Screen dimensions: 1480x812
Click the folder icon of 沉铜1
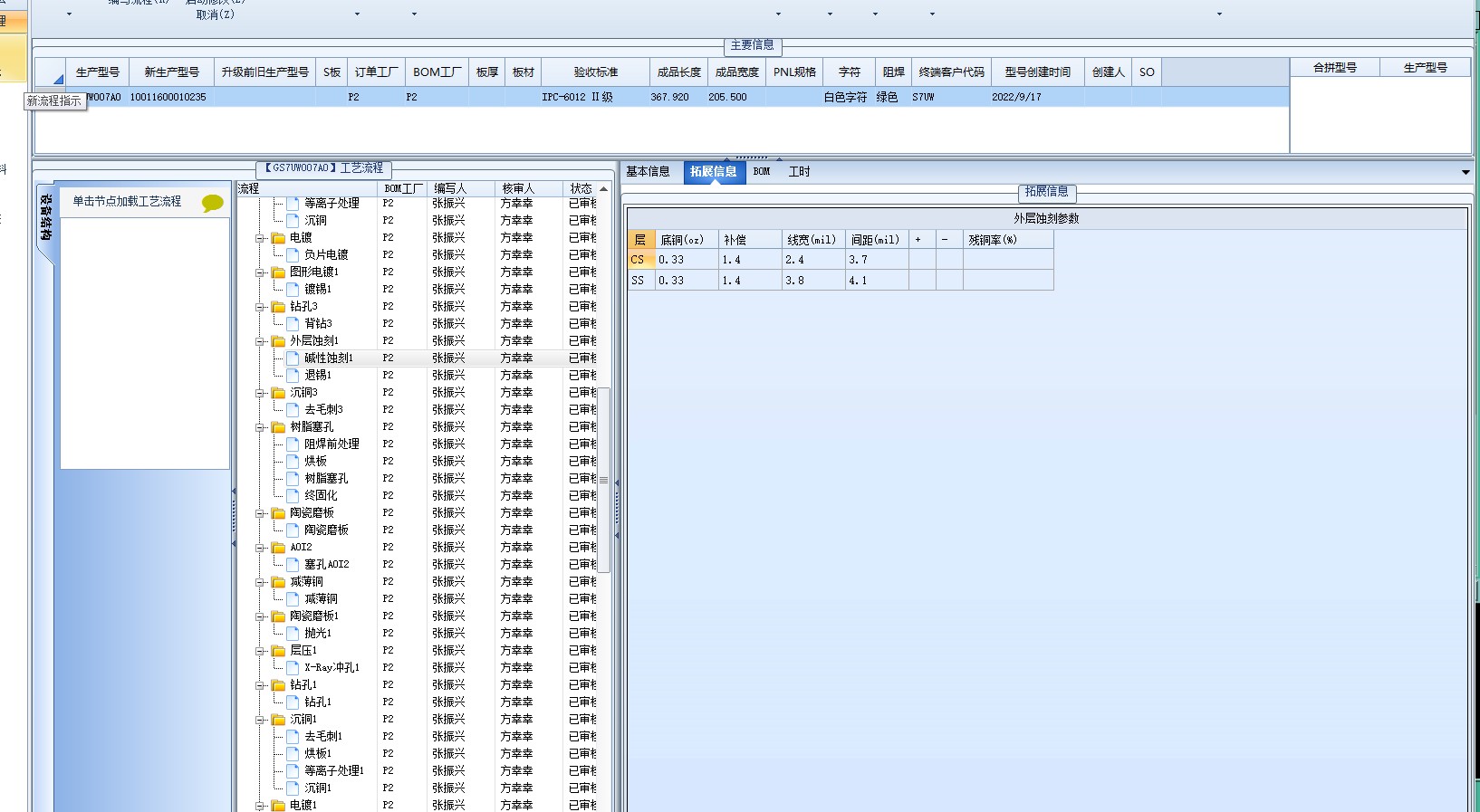coord(278,720)
